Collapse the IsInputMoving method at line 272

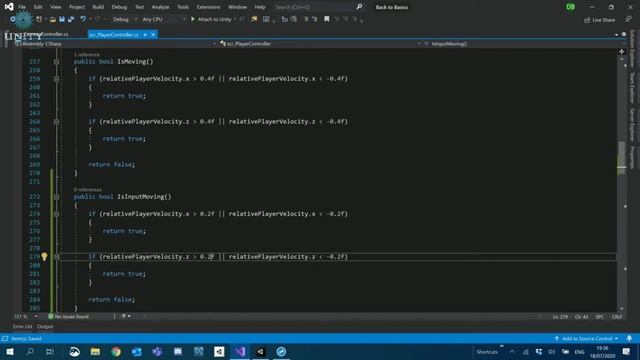[56, 197]
